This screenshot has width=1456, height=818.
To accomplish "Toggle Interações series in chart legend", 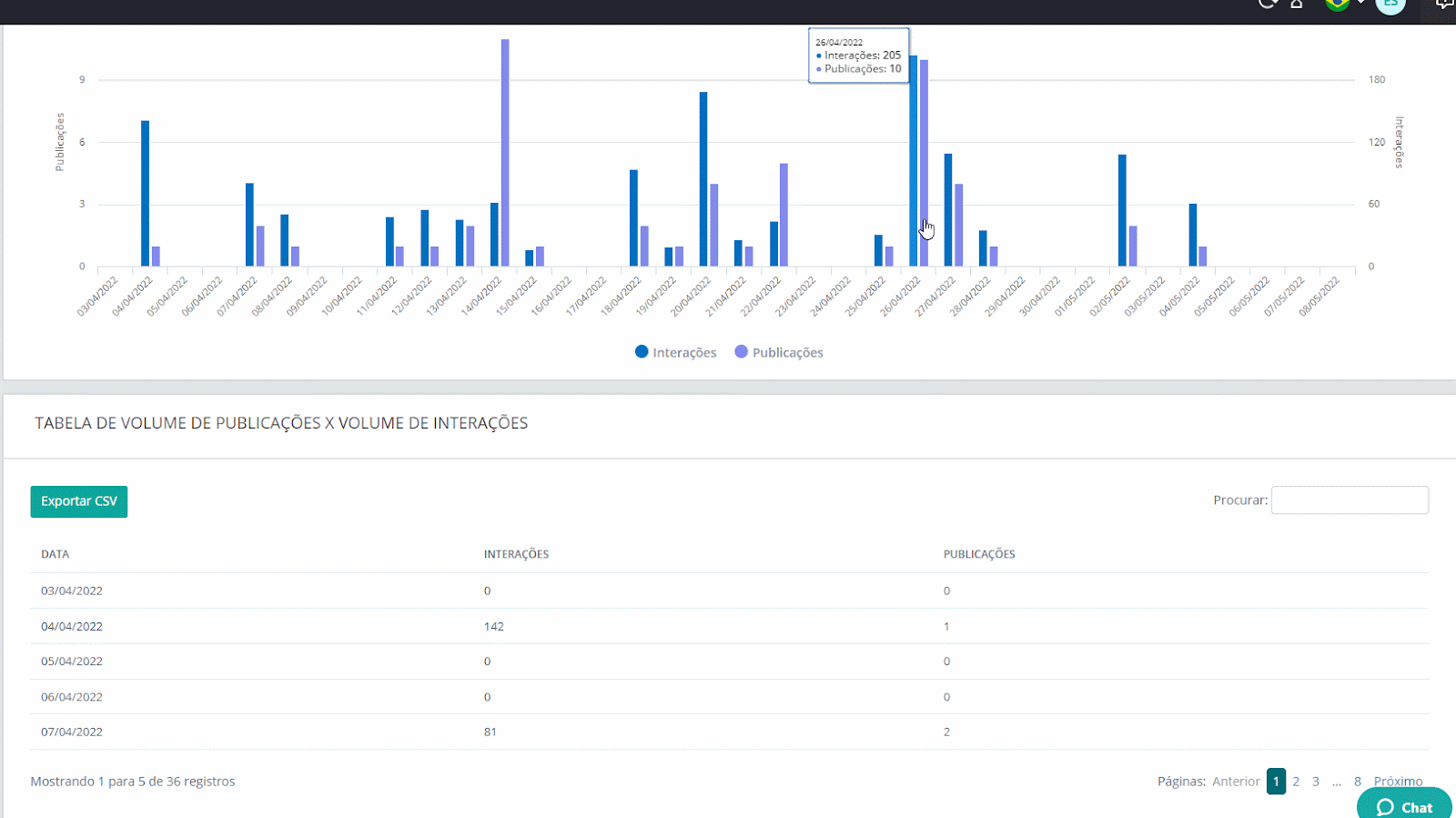I will [675, 352].
